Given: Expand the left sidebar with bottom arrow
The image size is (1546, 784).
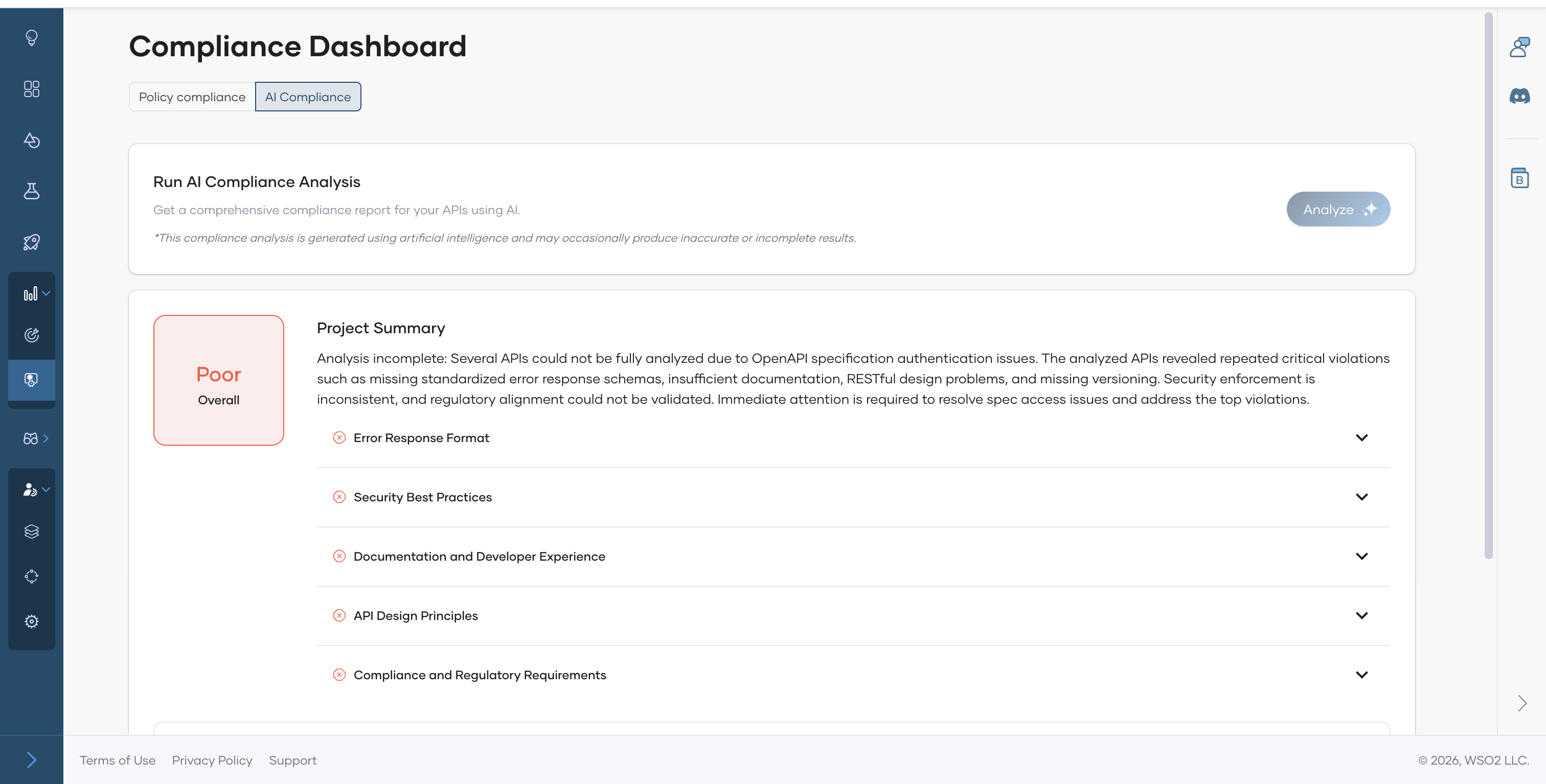Looking at the screenshot, I should coord(31,760).
